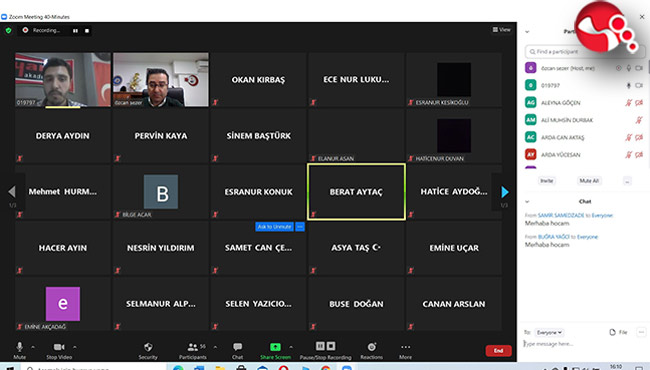This screenshot has width=650, height=370.
Task: Pause recording in top recording indicator
Action: point(75,31)
